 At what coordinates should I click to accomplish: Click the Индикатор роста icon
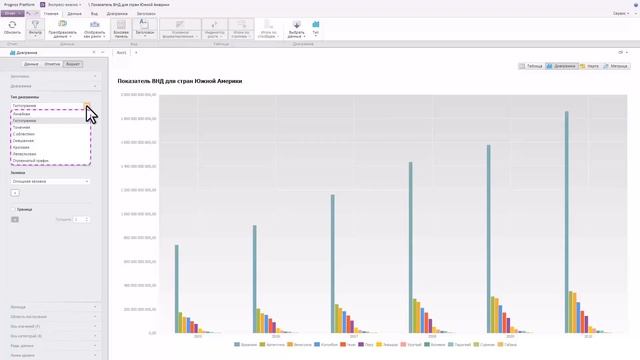point(214,24)
